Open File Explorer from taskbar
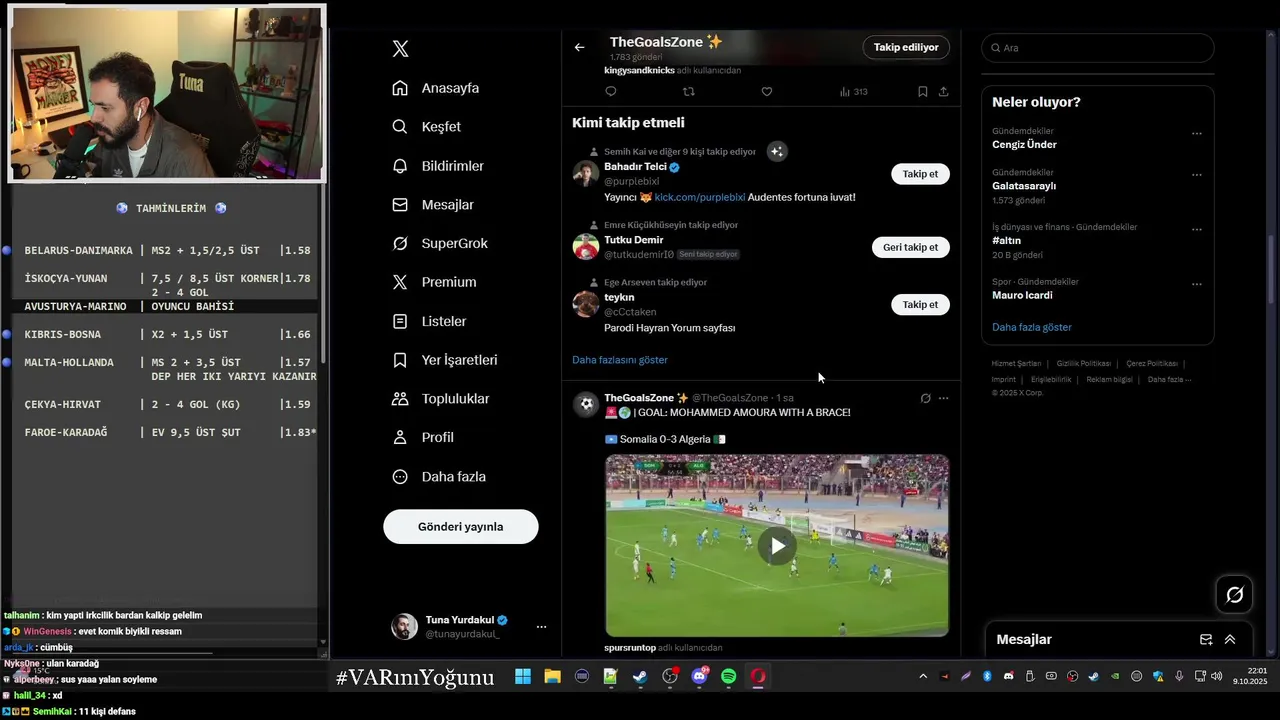The height and width of the screenshot is (720, 1280). pos(552,677)
